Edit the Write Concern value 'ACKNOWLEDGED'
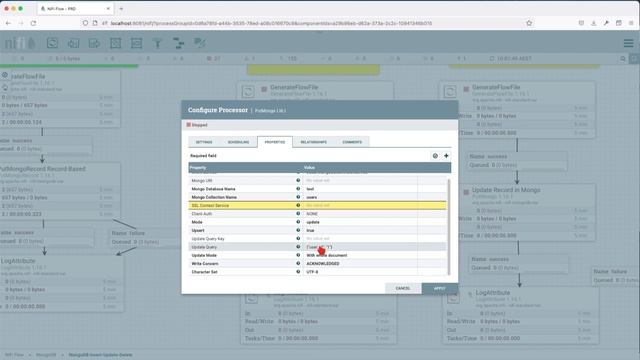 point(360,263)
